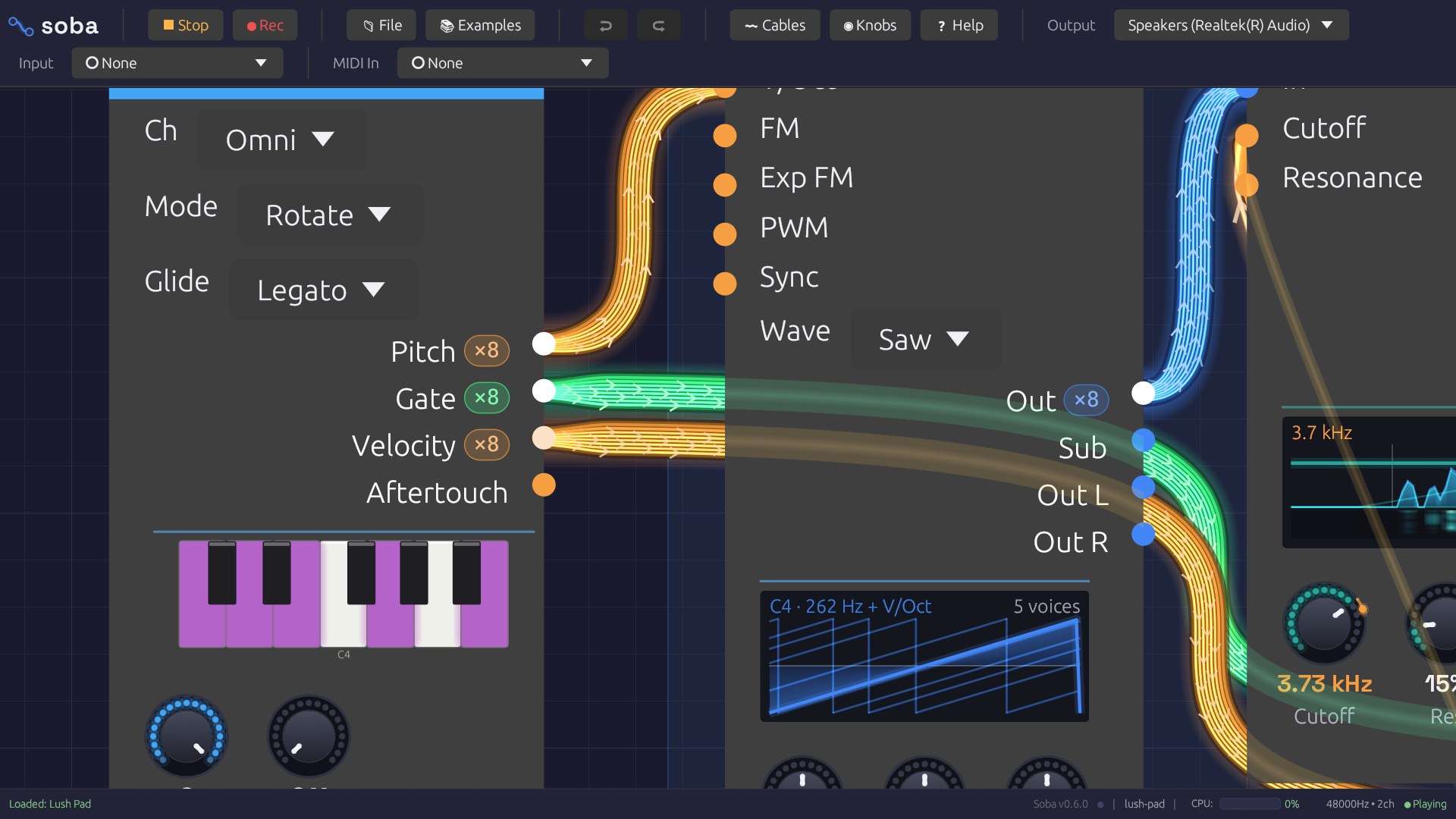Open the Examples menu
The height and width of the screenshot is (819, 1456).
(x=480, y=25)
